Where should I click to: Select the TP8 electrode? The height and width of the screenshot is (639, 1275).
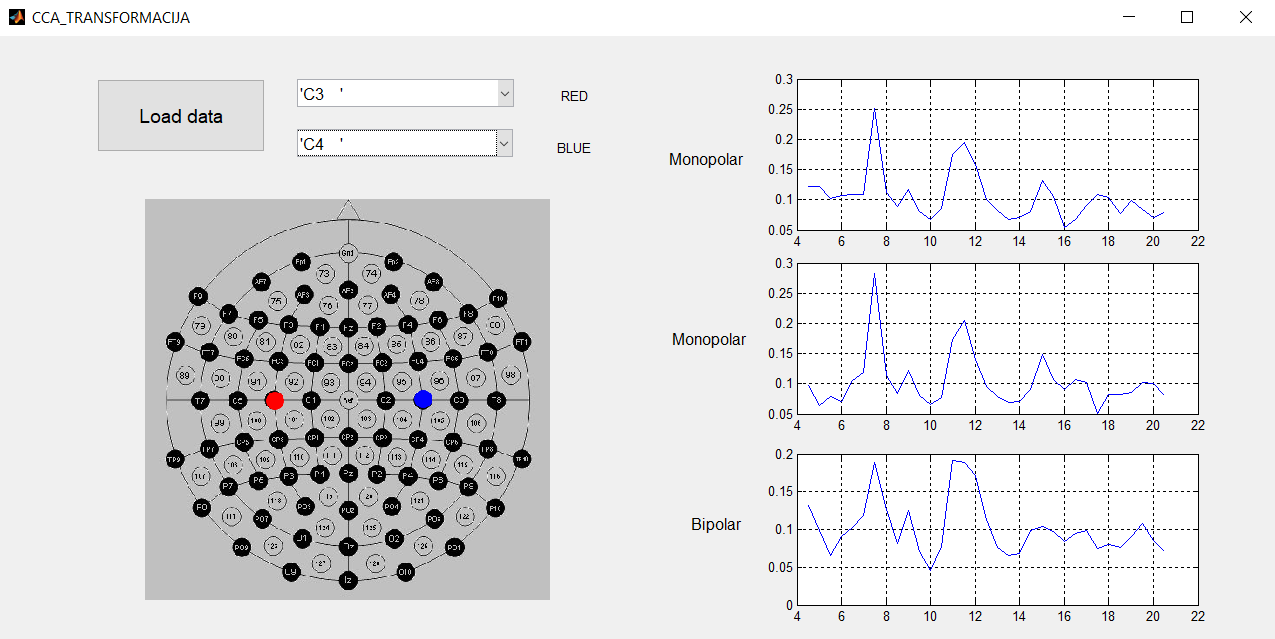click(488, 451)
